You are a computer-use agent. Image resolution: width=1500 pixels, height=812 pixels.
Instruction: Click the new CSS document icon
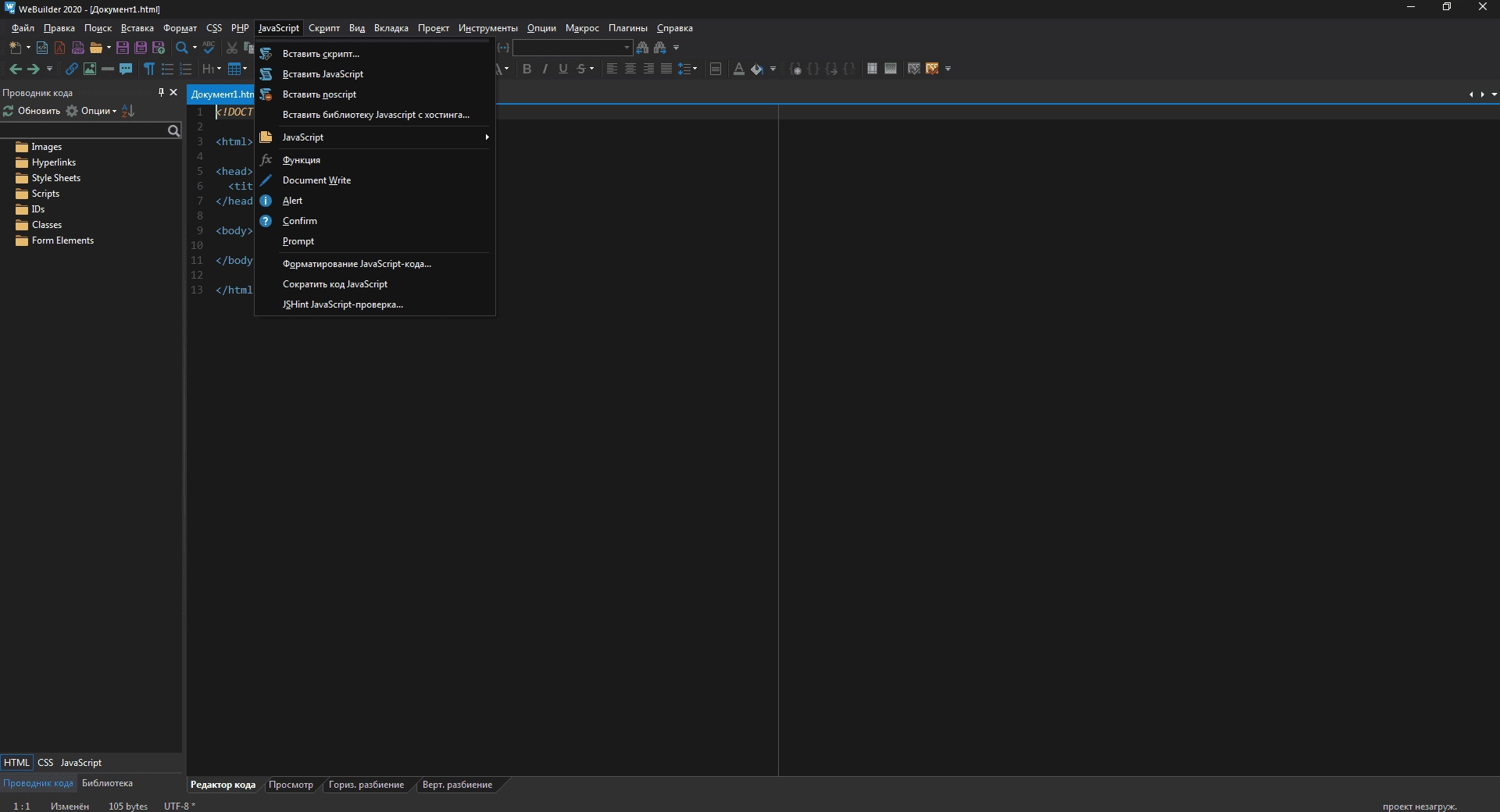pyautogui.click(x=59, y=48)
